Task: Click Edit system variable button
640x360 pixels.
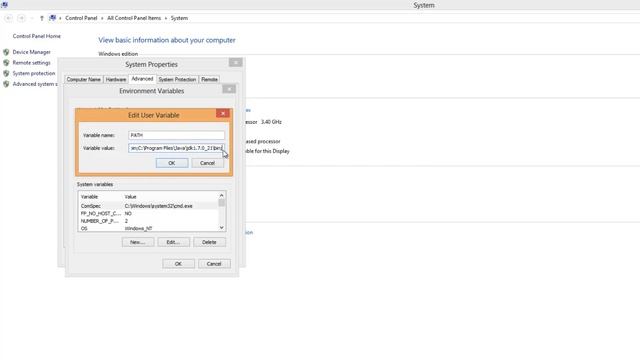Action: tap(173, 242)
